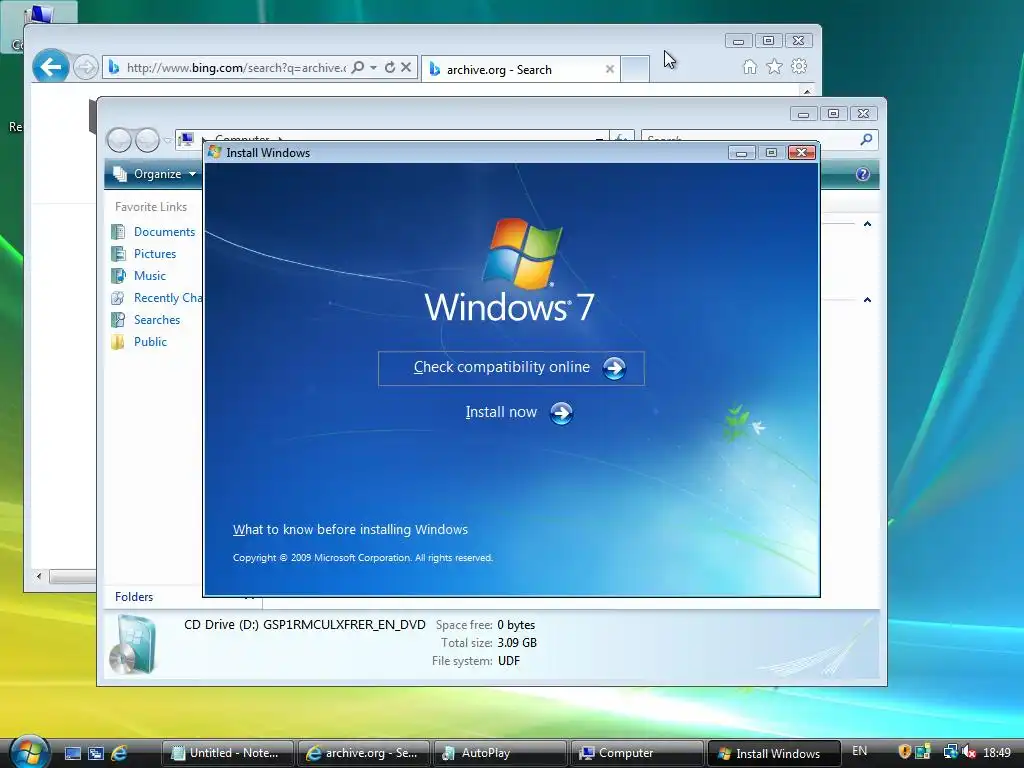Open Recently Changed in Favorite Links
The image size is (1024, 768).
coord(157,298)
